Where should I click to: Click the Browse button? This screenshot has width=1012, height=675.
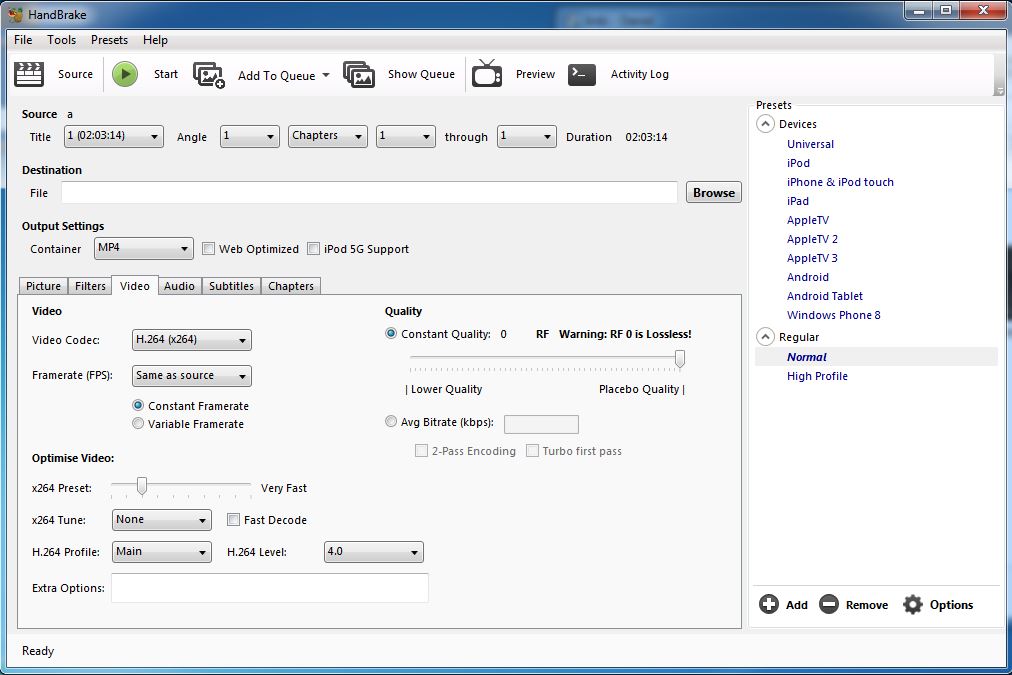tap(713, 193)
